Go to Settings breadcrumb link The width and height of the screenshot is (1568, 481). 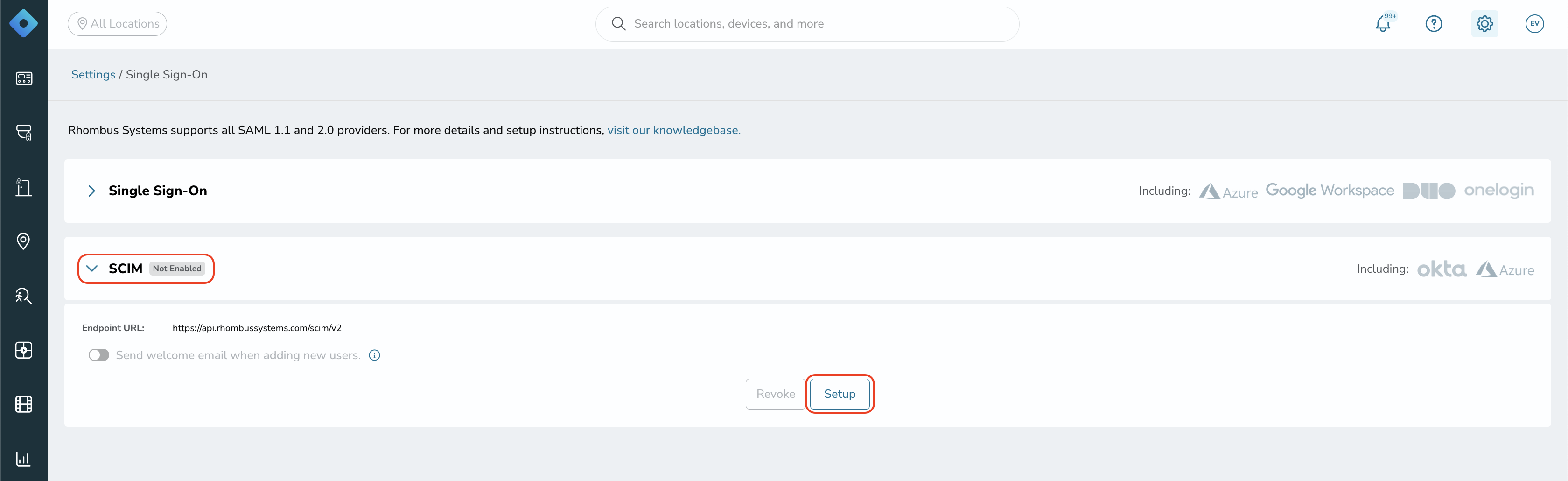pos(93,74)
